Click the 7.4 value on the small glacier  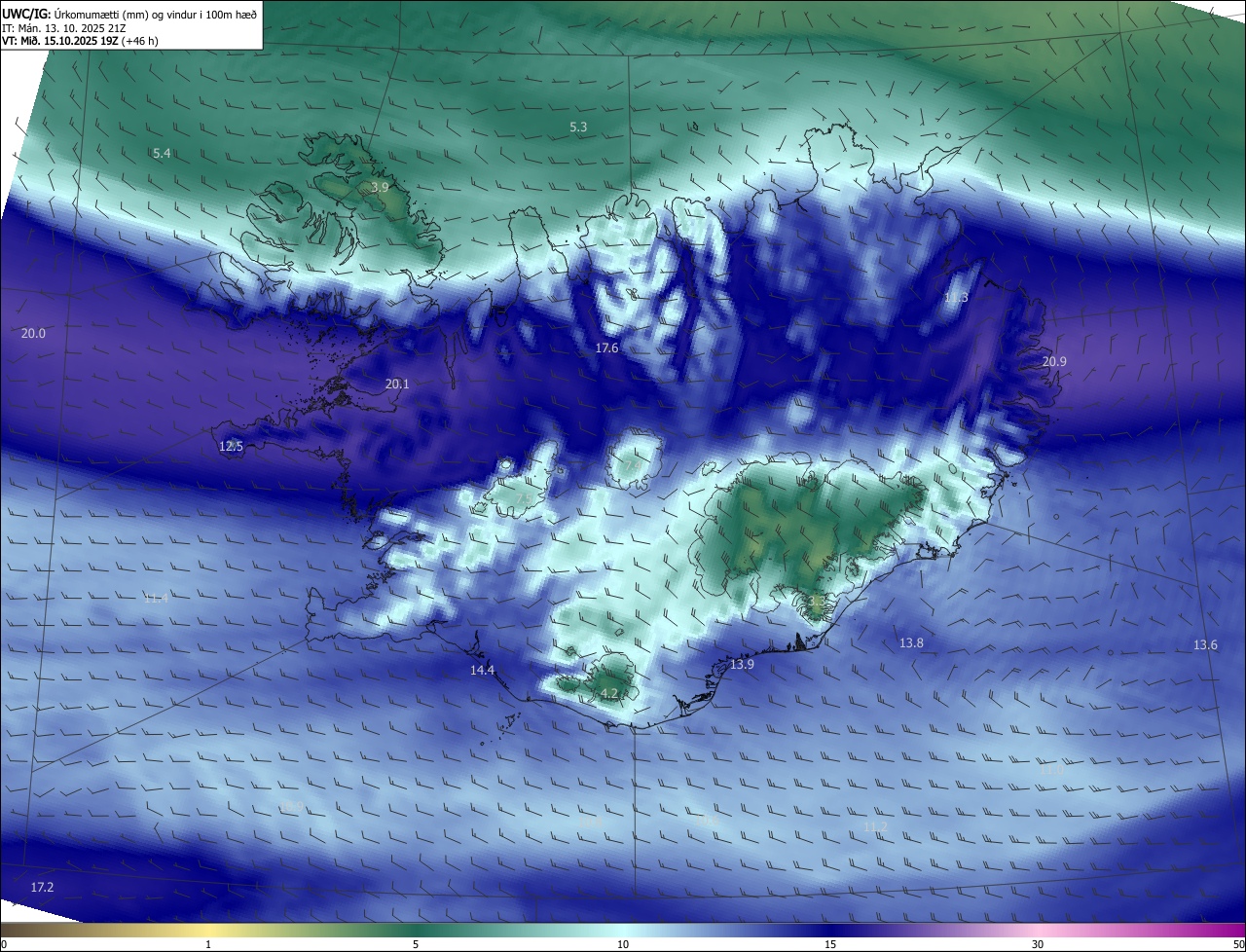tap(632, 465)
